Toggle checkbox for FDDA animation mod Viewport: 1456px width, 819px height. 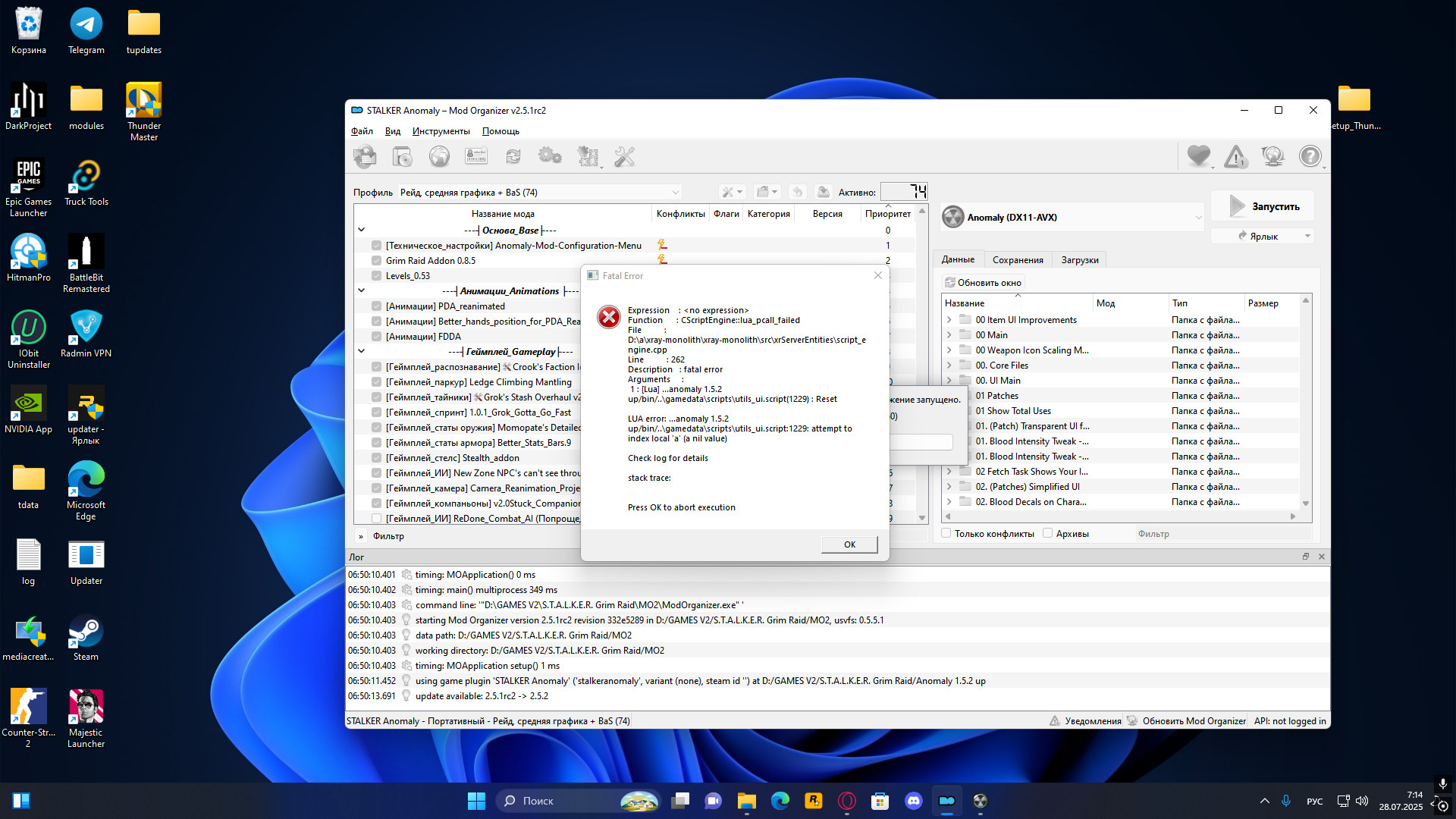click(x=377, y=337)
